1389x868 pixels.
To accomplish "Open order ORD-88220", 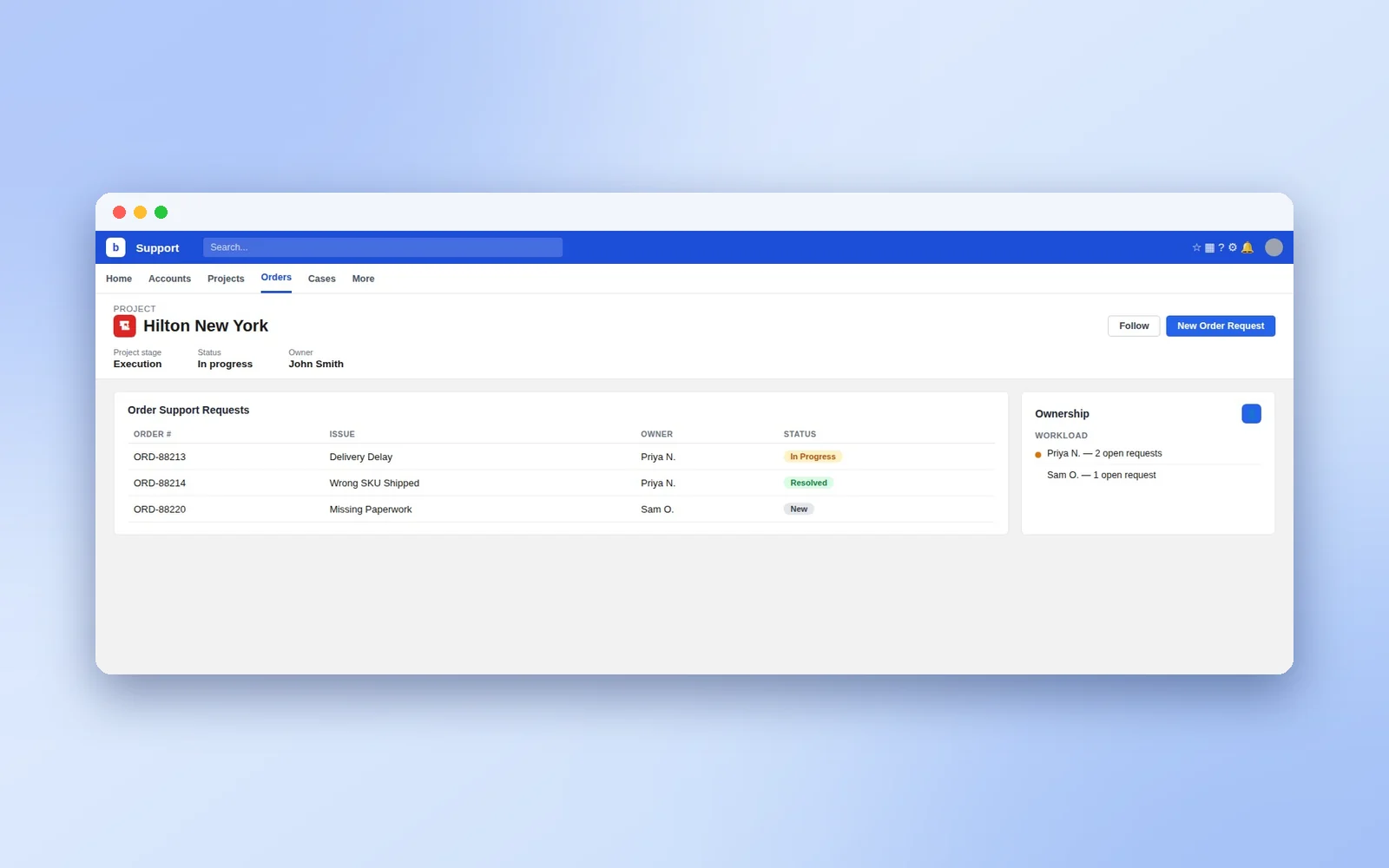I will (160, 510).
